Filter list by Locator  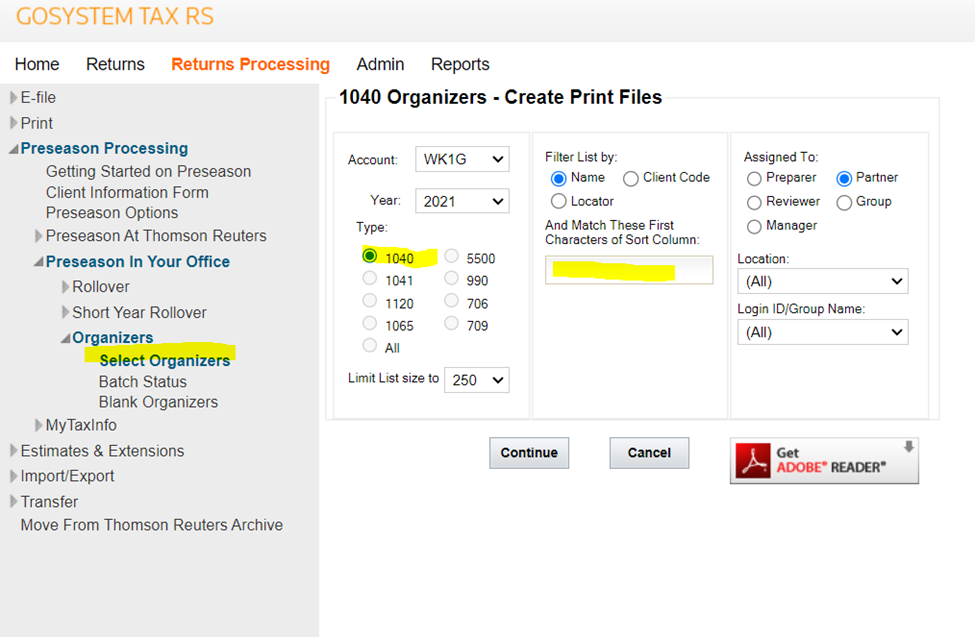coord(558,201)
